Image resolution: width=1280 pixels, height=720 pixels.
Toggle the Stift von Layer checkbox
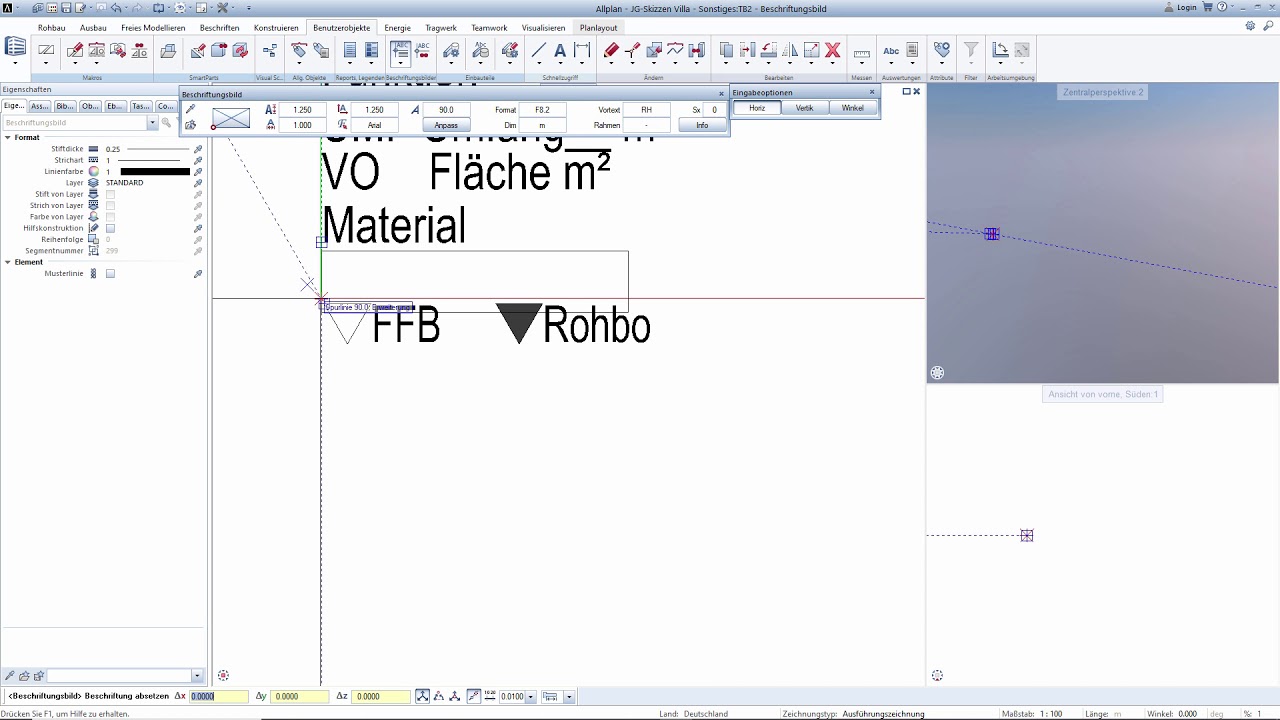pos(110,194)
